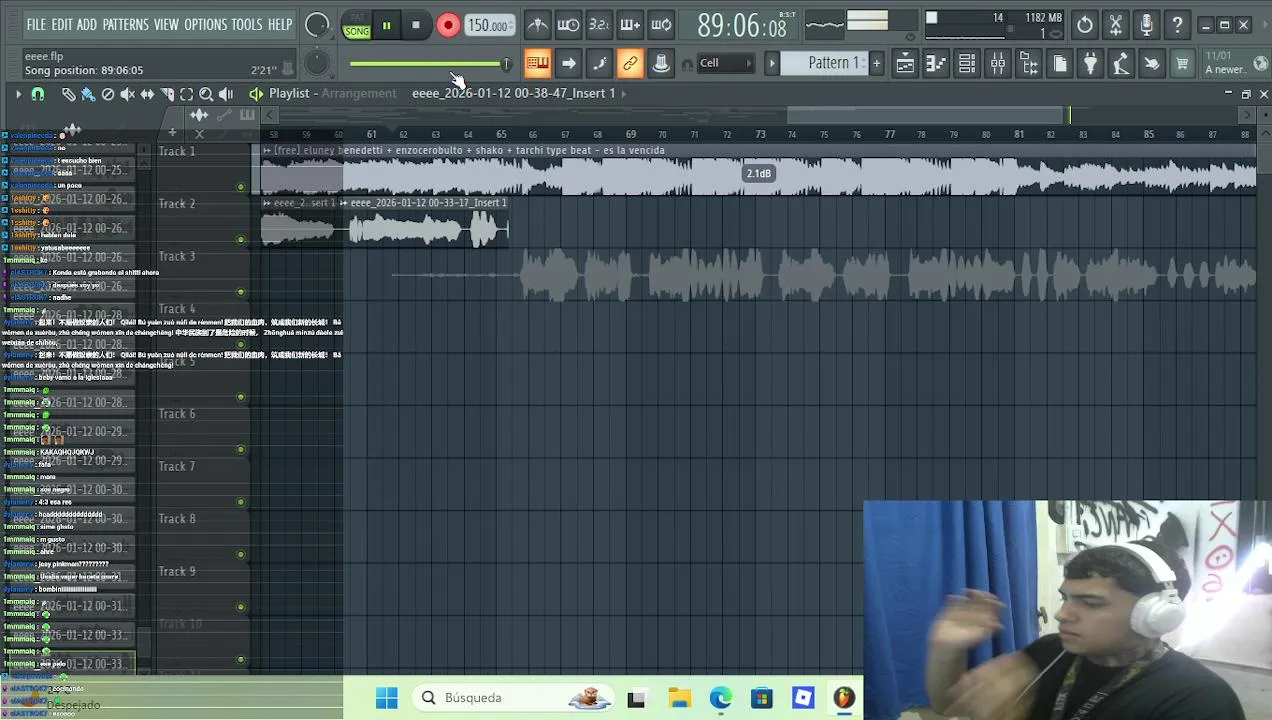The image size is (1272, 720).
Task: Mute Track 3 via its green dot
Action: (x=240, y=292)
